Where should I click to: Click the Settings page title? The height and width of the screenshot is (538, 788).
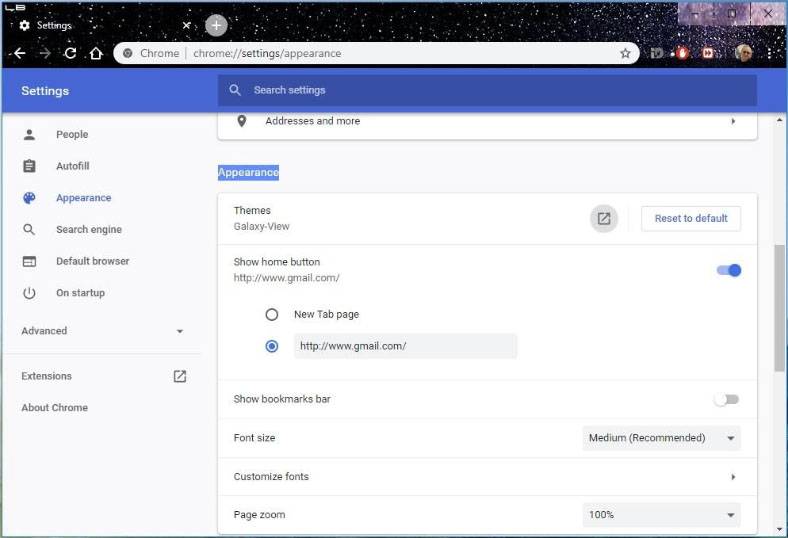[x=45, y=91]
